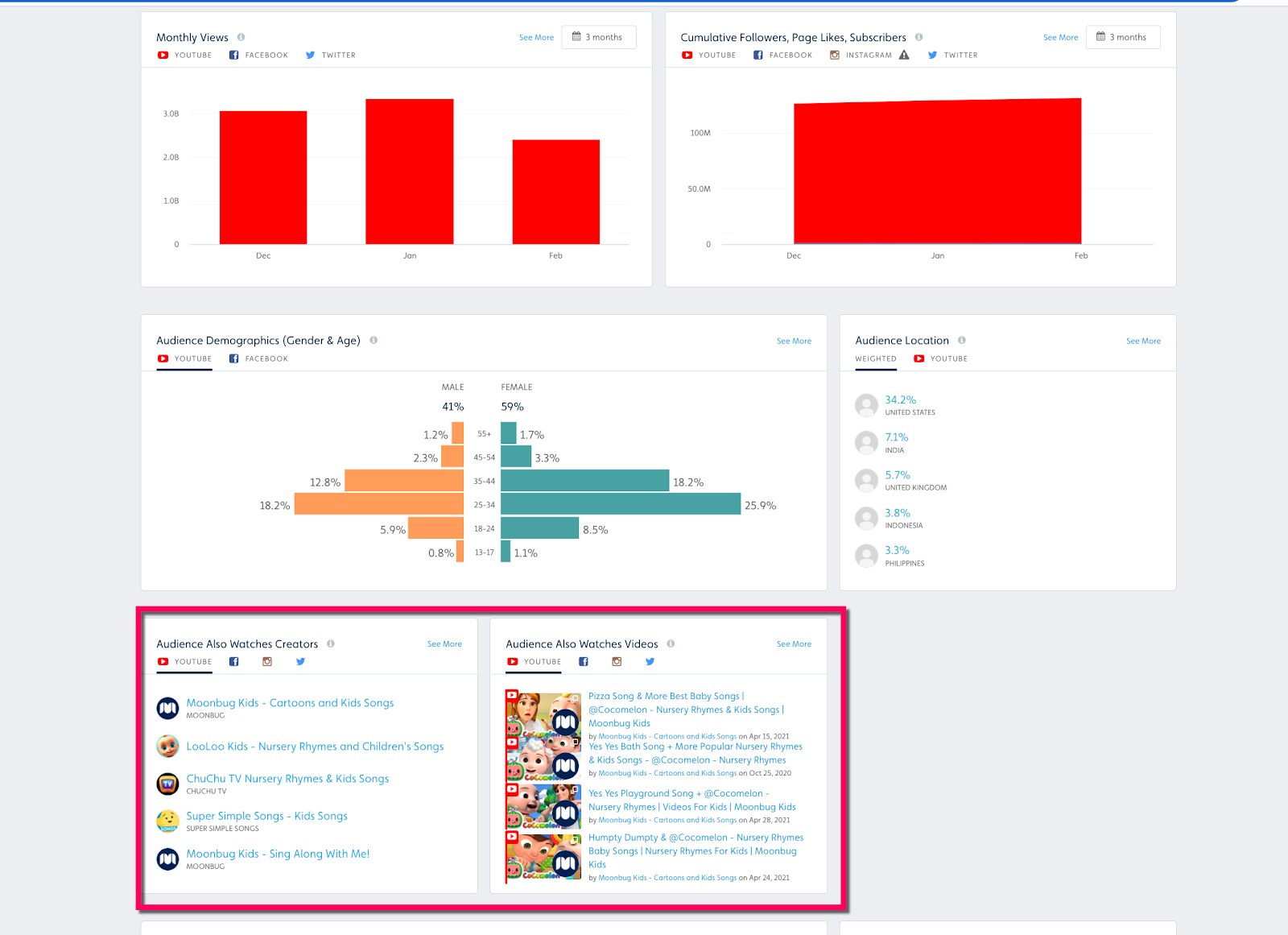The height and width of the screenshot is (935, 1288).
Task: Click the January bar in Monthly Views
Action: (410, 172)
